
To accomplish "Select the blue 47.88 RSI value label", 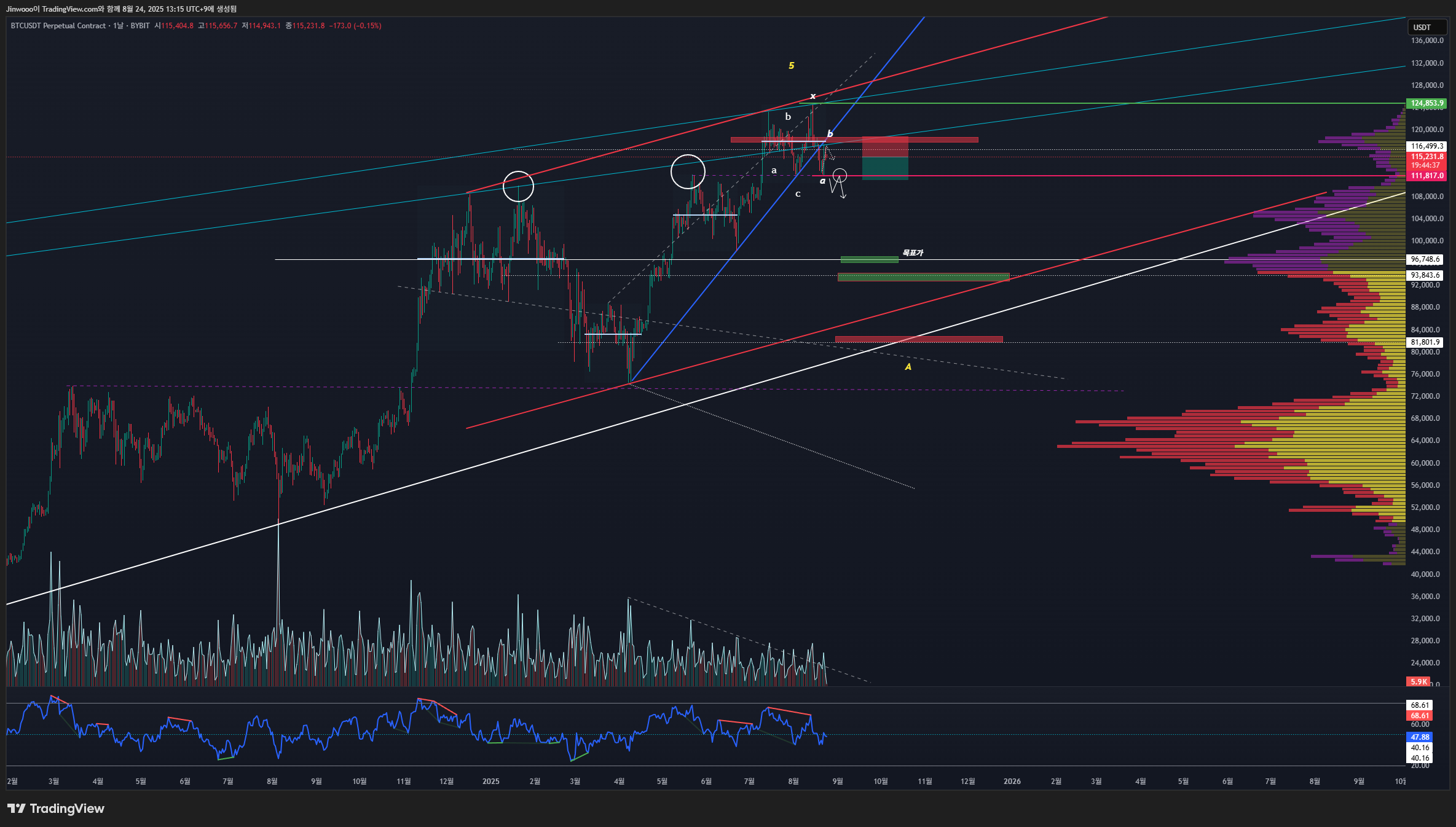I will (1420, 737).
